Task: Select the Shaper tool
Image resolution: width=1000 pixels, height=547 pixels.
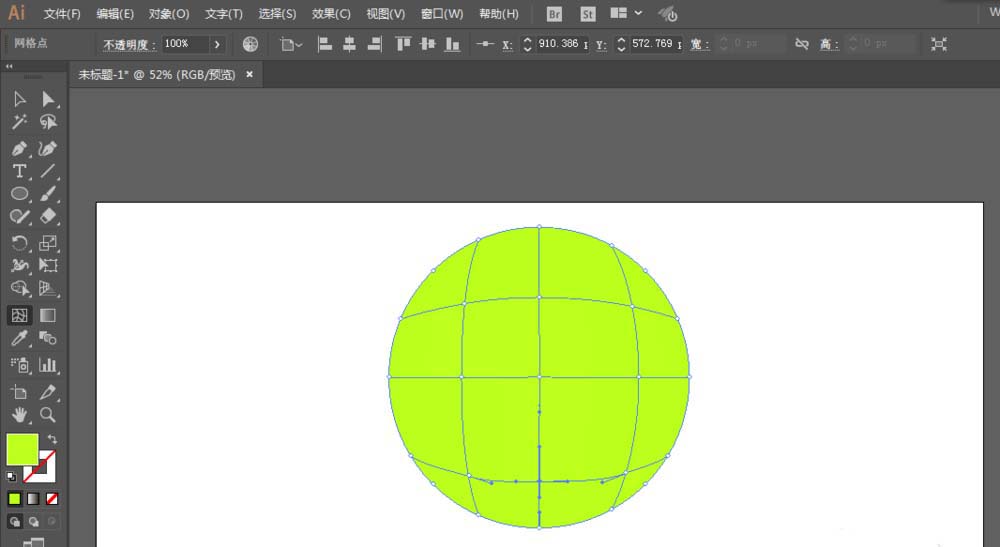Action: (x=19, y=217)
